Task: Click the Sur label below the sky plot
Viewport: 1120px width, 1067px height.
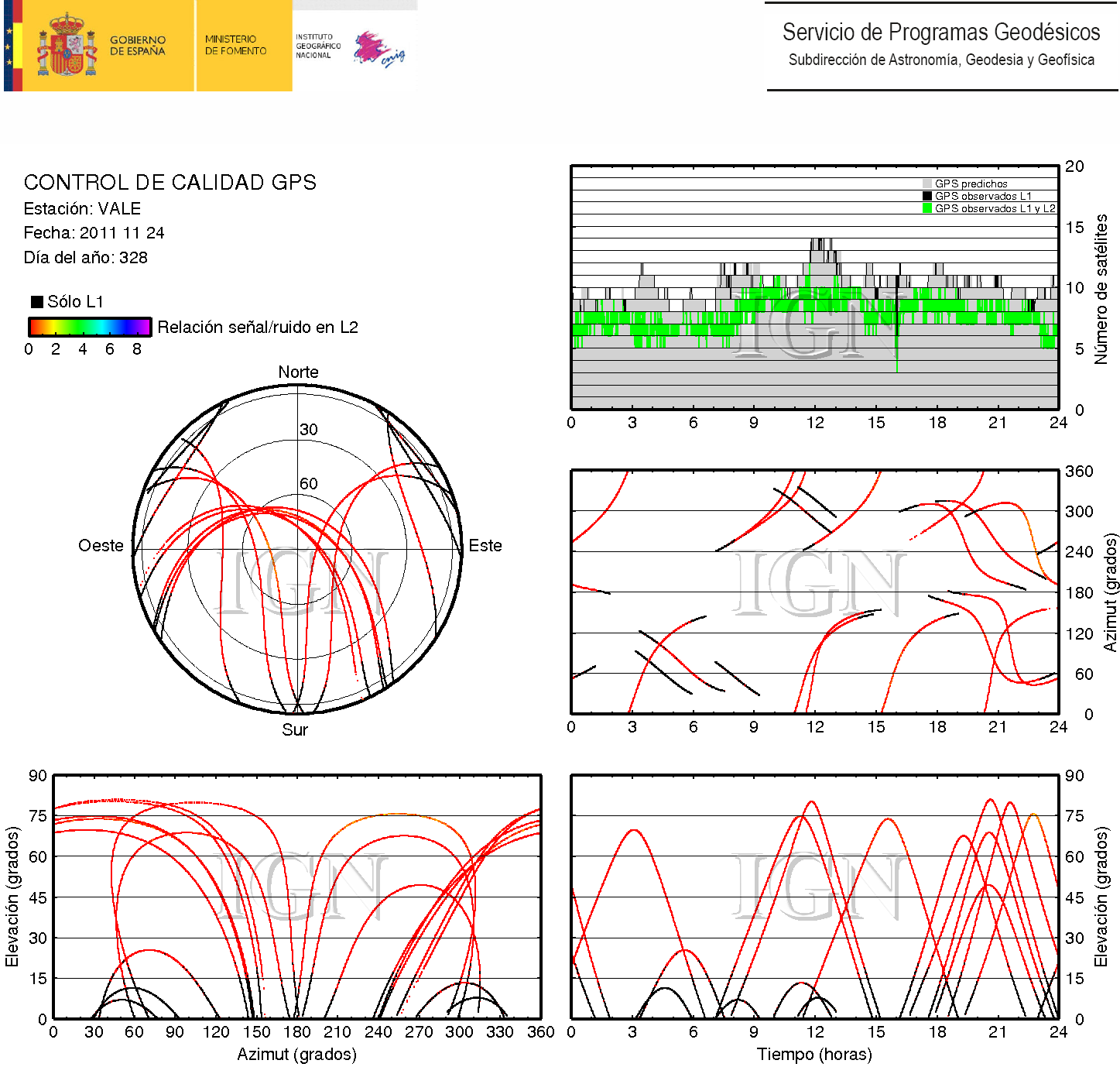Action: [x=295, y=730]
